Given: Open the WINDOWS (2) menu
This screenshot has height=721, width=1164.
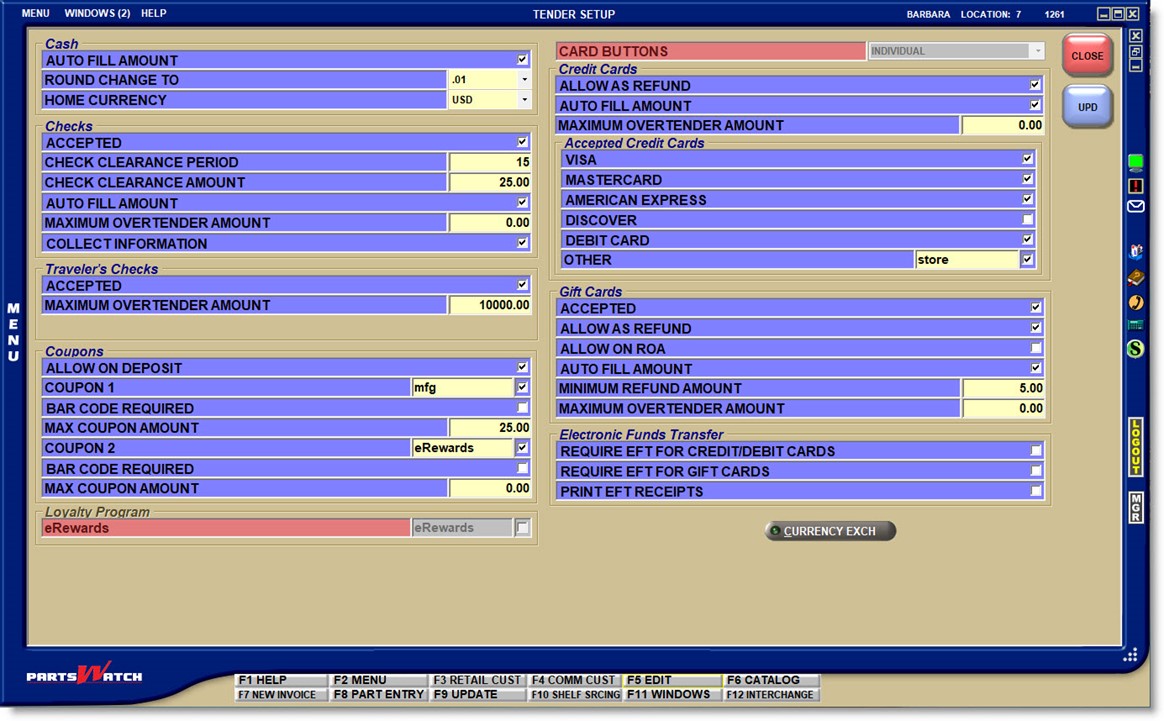Looking at the screenshot, I should [x=97, y=14].
